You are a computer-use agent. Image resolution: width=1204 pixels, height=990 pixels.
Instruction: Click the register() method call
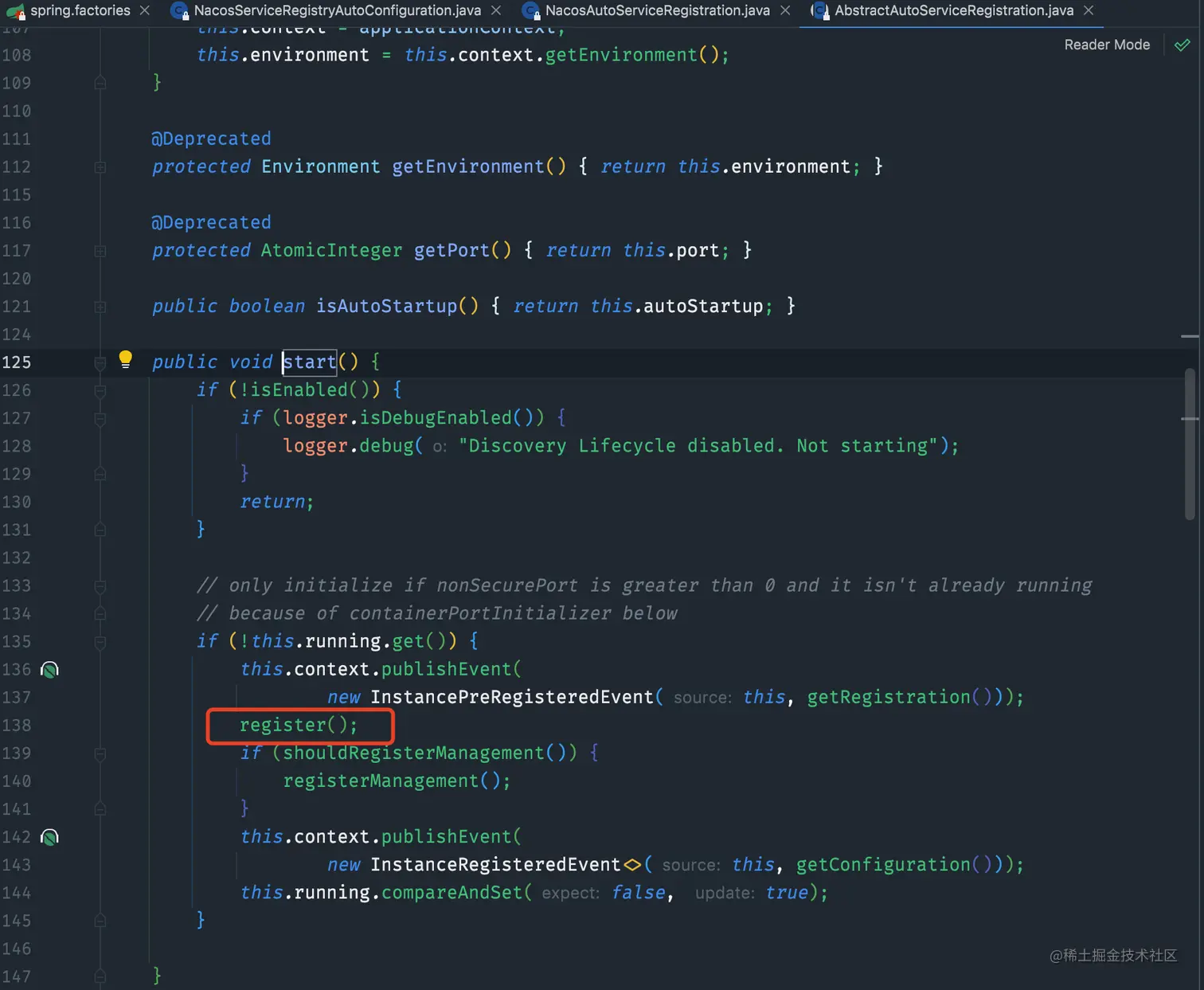pos(299,725)
